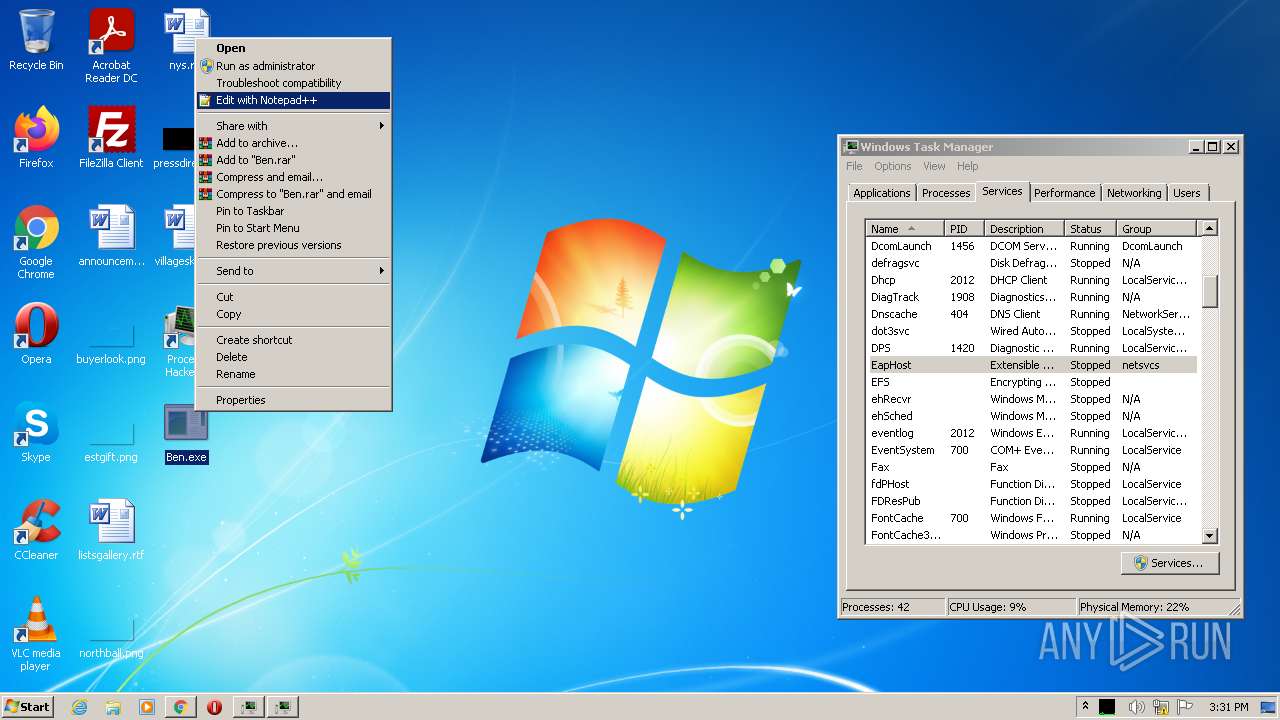Expand the Send to submenu
This screenshot has height=720, width=1280.
coord(293,271)
